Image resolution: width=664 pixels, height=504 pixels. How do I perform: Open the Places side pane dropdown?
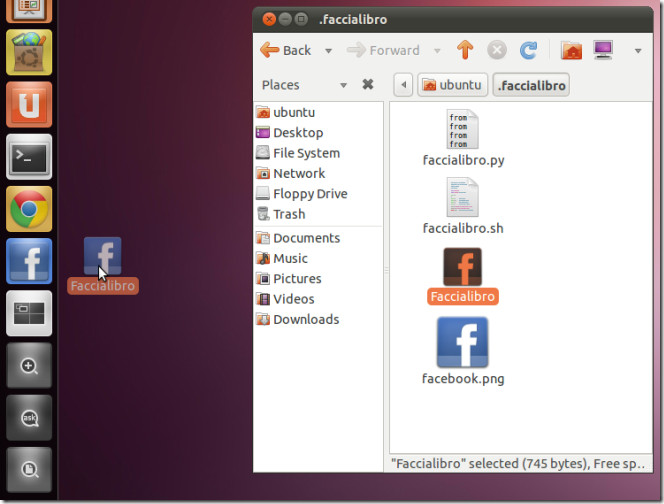[343, 85]
